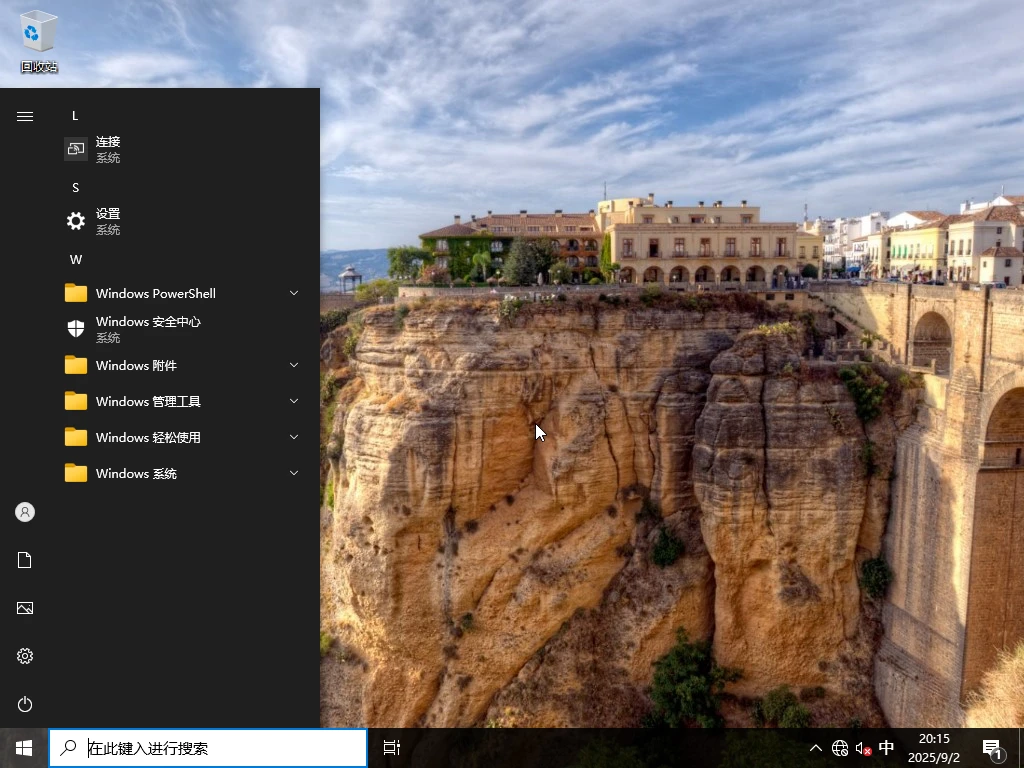Click the user account icon in Start menu
The height and width of the screenshot is (768, 1024).
point(24,511)
